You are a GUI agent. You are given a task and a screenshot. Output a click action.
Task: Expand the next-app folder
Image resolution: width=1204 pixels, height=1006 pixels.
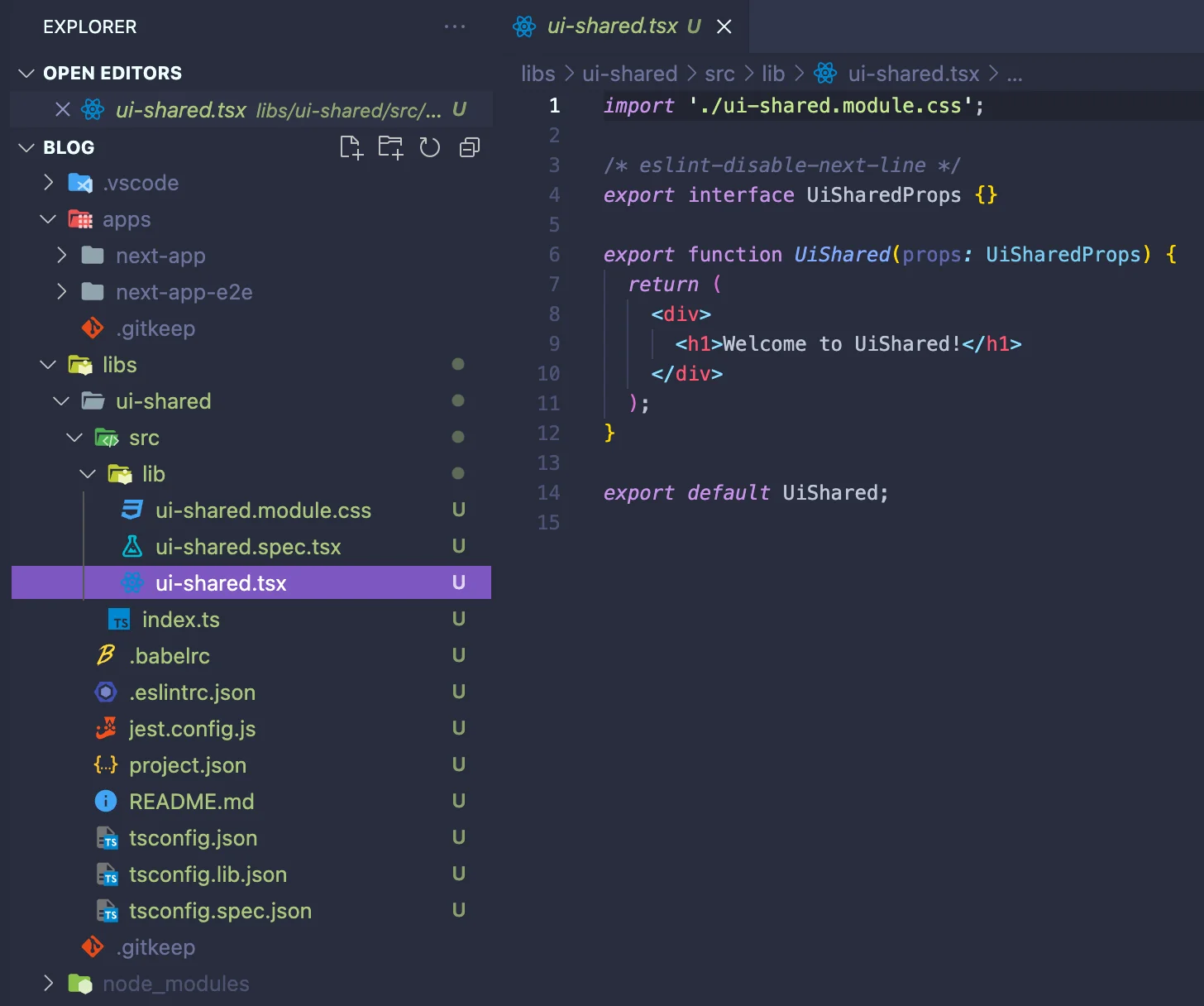point(160,256)
